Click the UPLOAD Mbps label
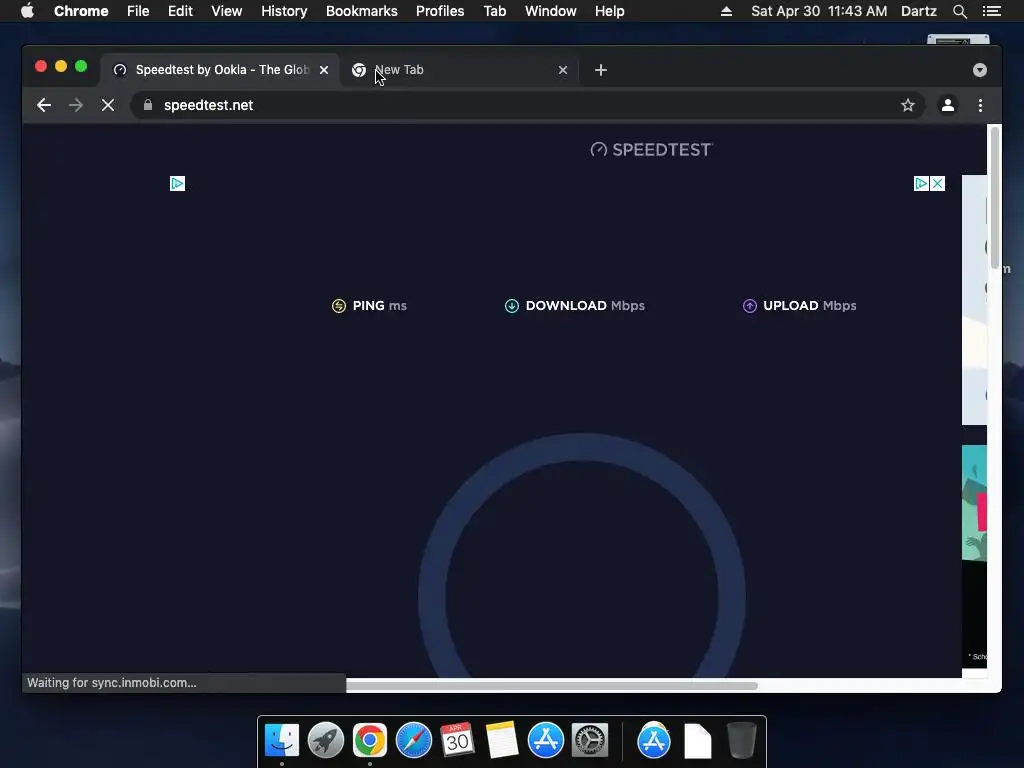 810,306
